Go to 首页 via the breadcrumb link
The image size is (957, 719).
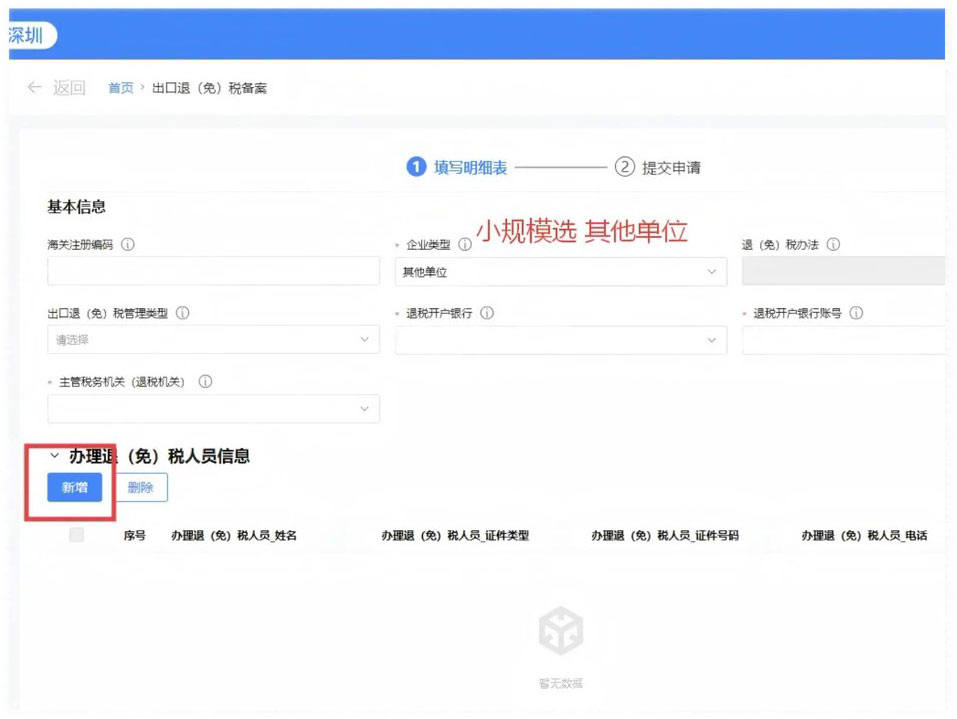120,88
